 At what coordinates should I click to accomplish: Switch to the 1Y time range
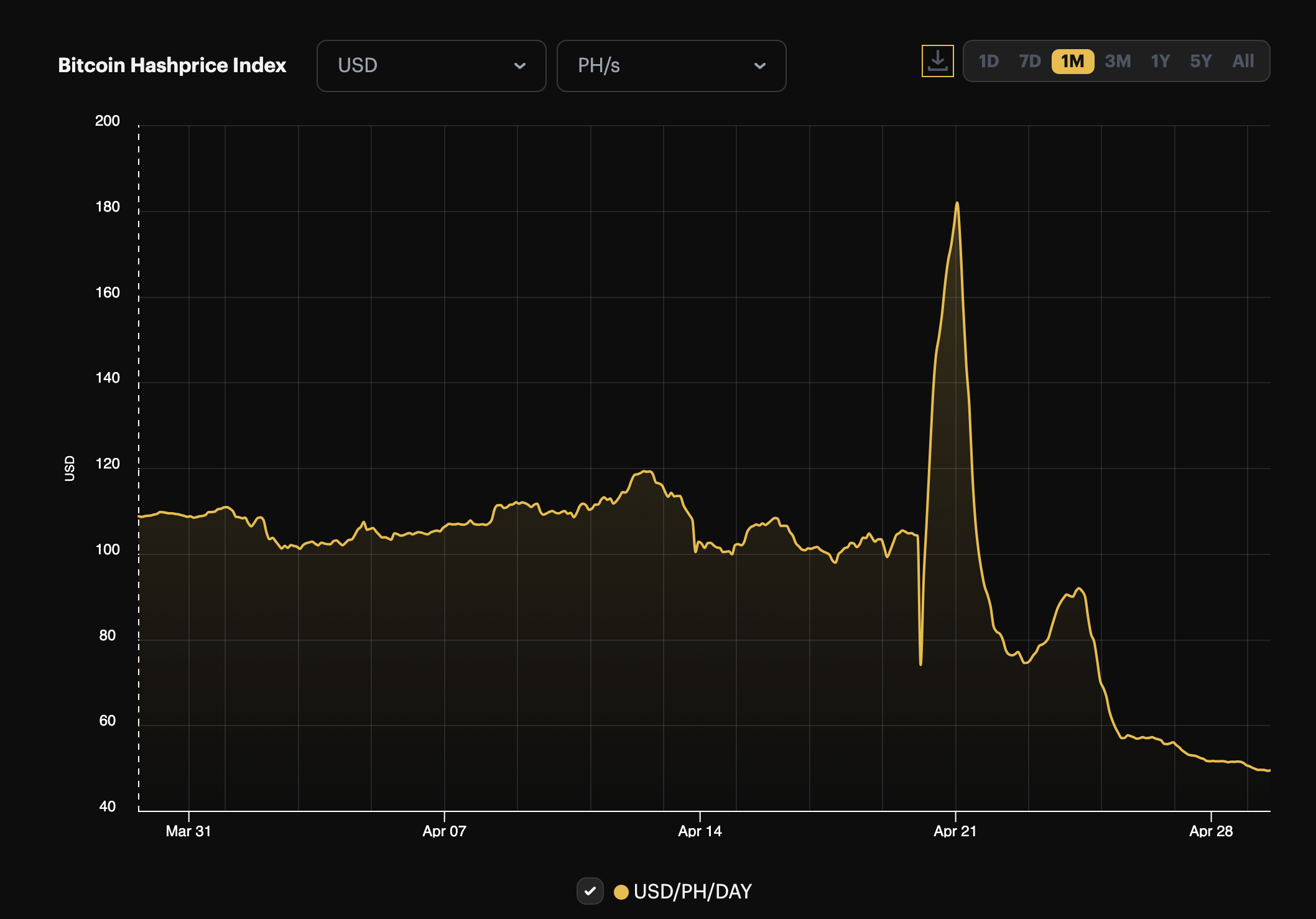click(1160, 61)
